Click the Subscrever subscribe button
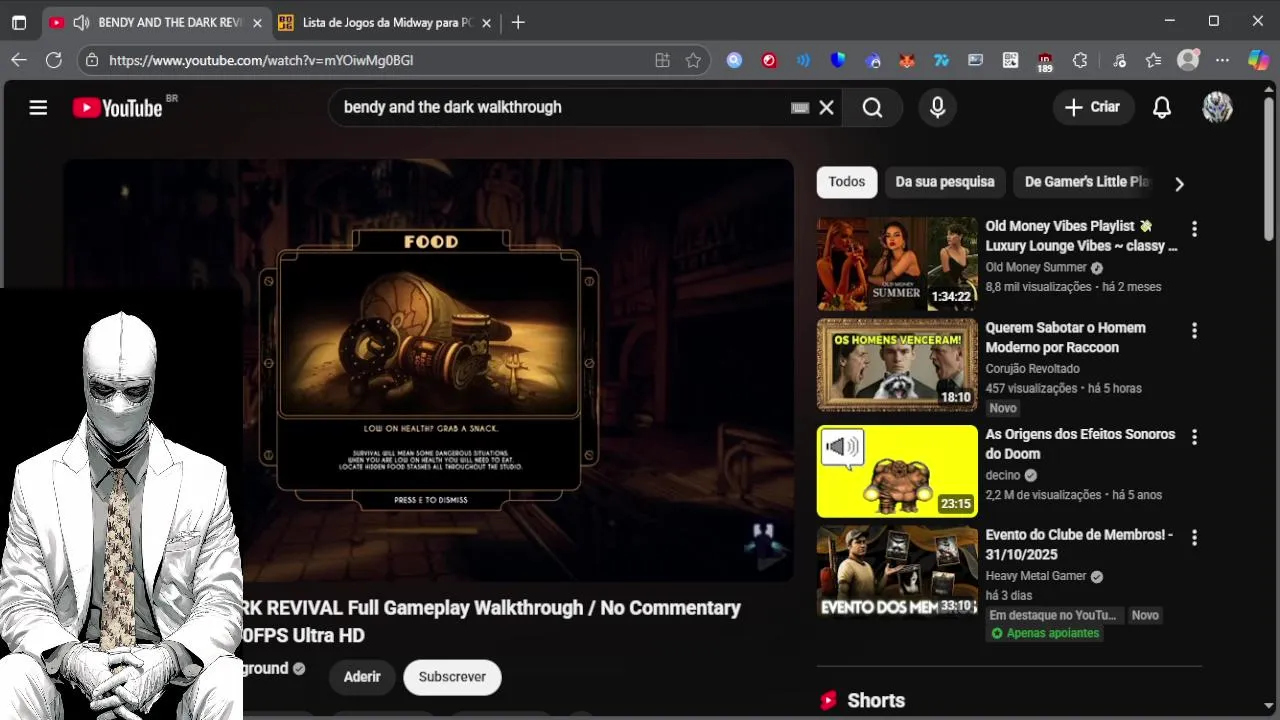1280x720 pixels. click(x=452, y=677)
